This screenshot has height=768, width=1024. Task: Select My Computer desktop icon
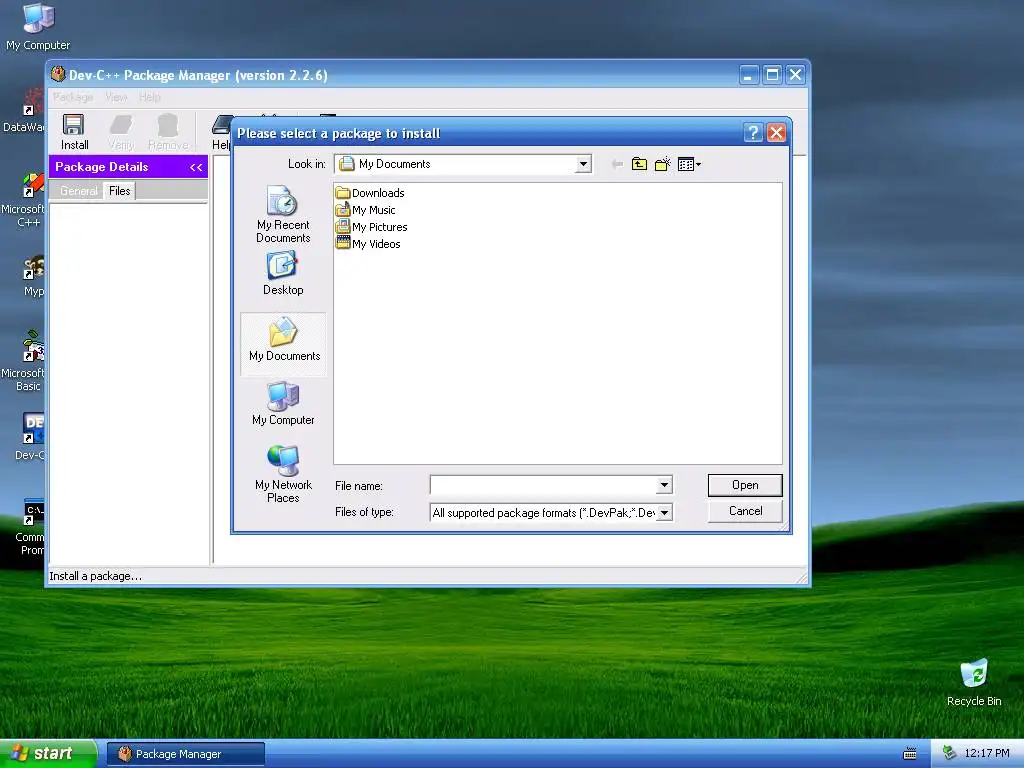click(x=38, y=26)
